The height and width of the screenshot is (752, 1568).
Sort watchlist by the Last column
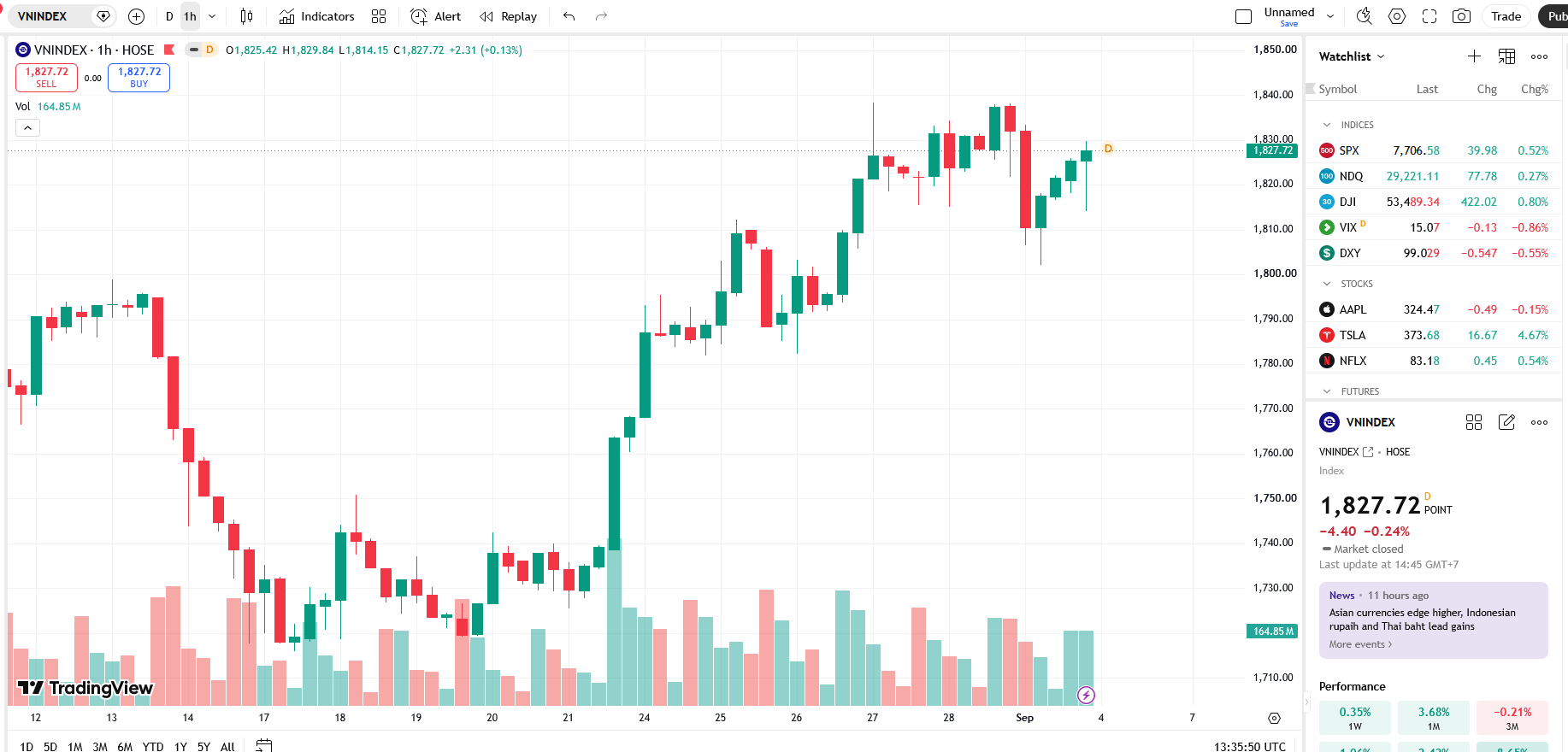pos(1427,89)
